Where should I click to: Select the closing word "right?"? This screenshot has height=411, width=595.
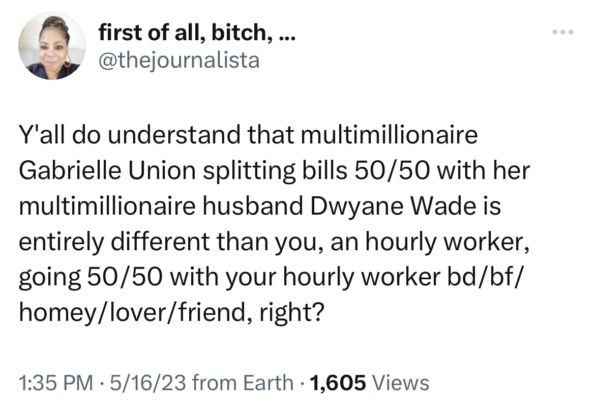coord(292,314)
